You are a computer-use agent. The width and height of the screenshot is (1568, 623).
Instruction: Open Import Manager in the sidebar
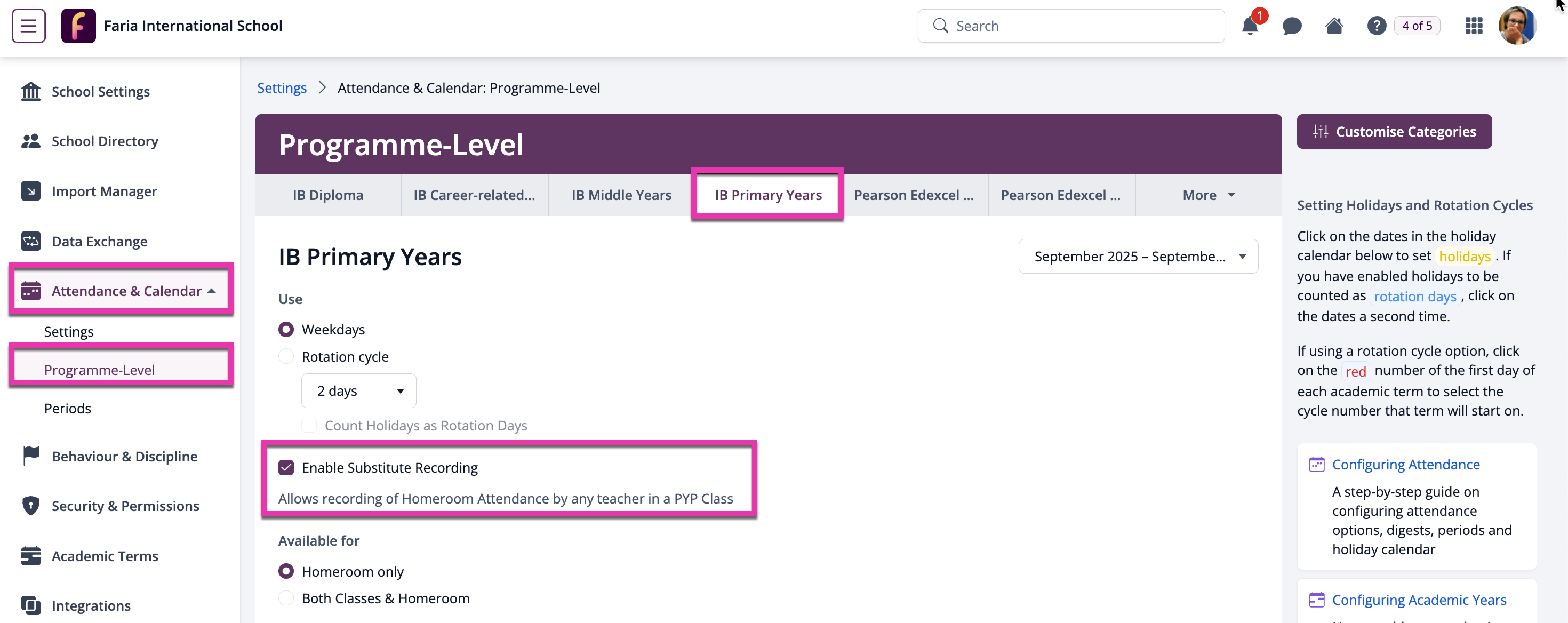104,191
